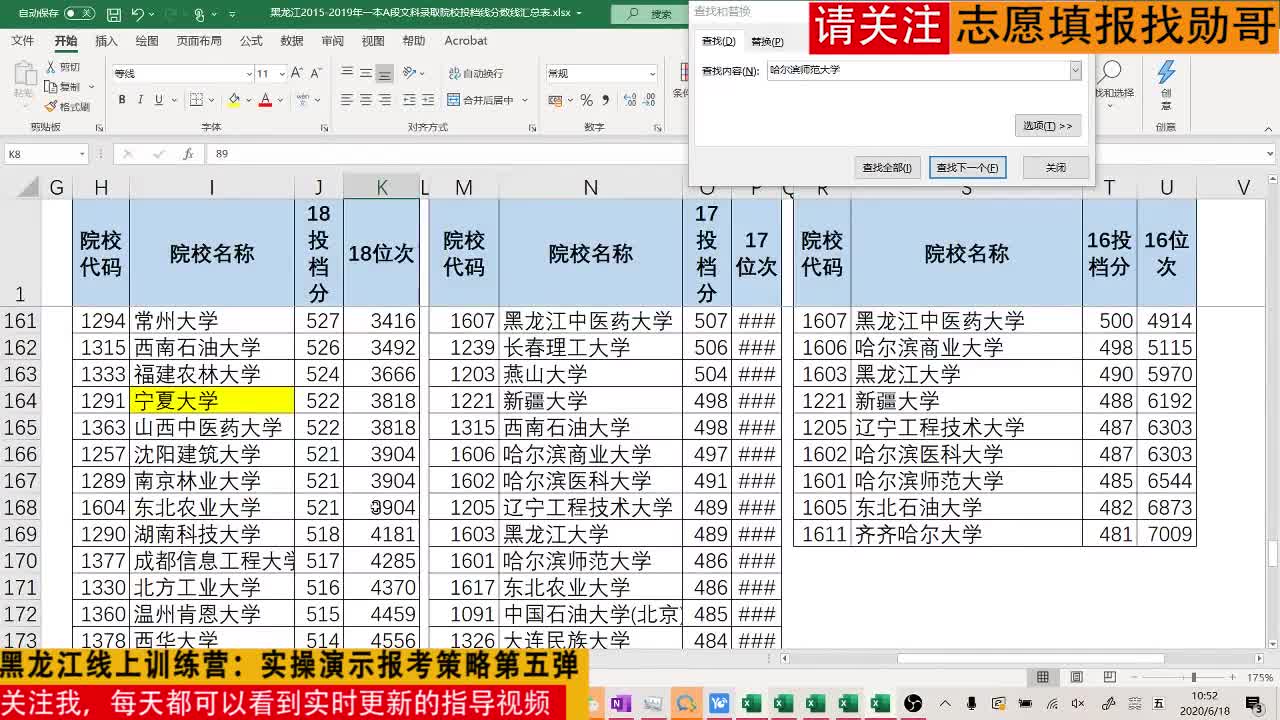Screen dimensions: 1280x720
Task: Click the Format Painter (格式刷) icon
Action: tap(50, 107)
